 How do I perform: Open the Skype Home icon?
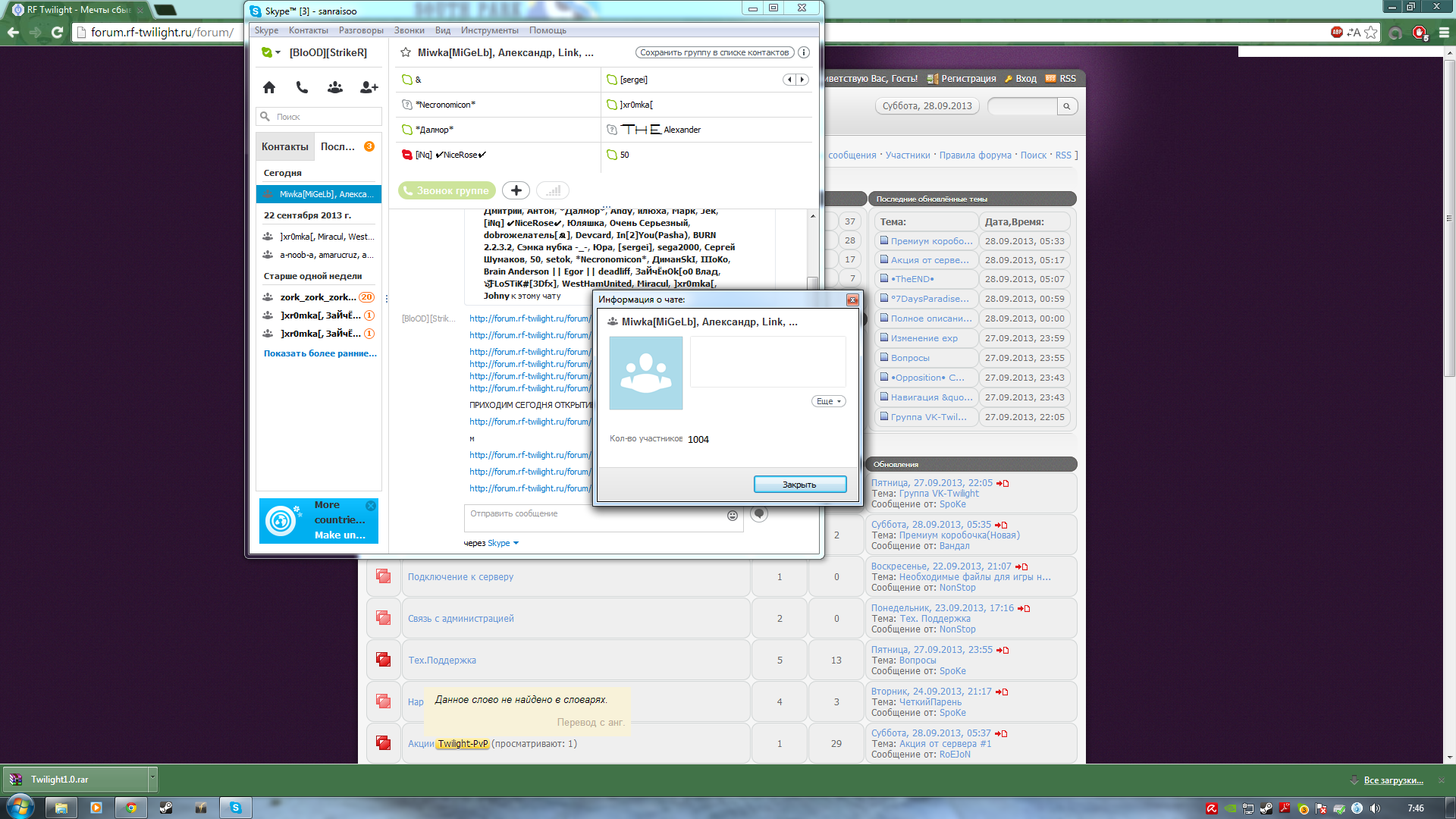coord(269,87)
